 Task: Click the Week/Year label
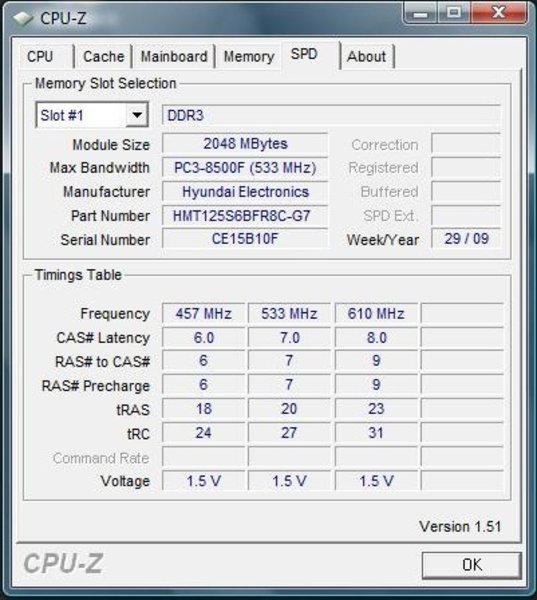click(383, 240)
